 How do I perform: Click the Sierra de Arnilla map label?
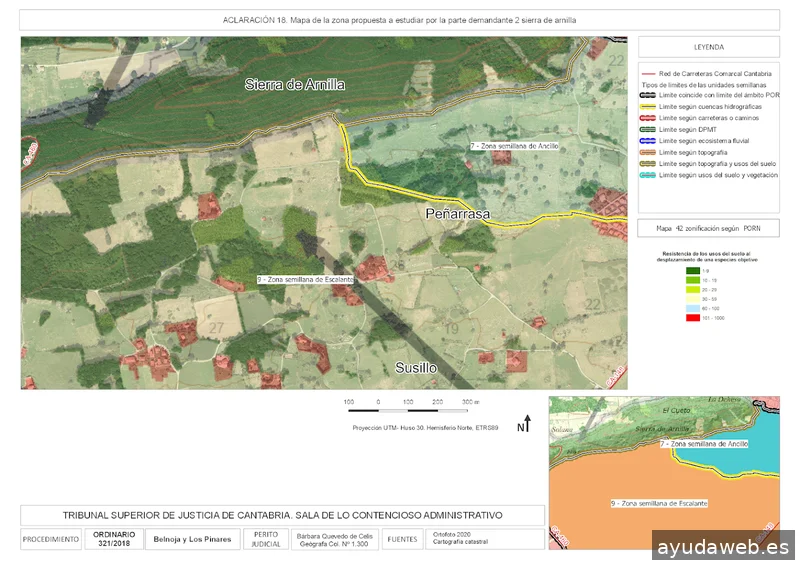click(x=295, y=85)
